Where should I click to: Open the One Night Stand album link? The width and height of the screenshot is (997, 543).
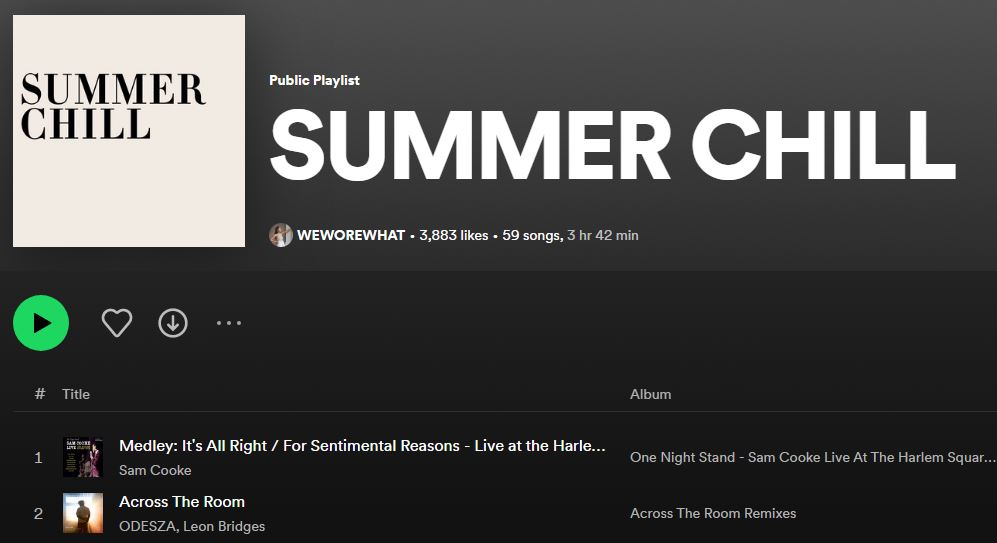coord(813,457)
